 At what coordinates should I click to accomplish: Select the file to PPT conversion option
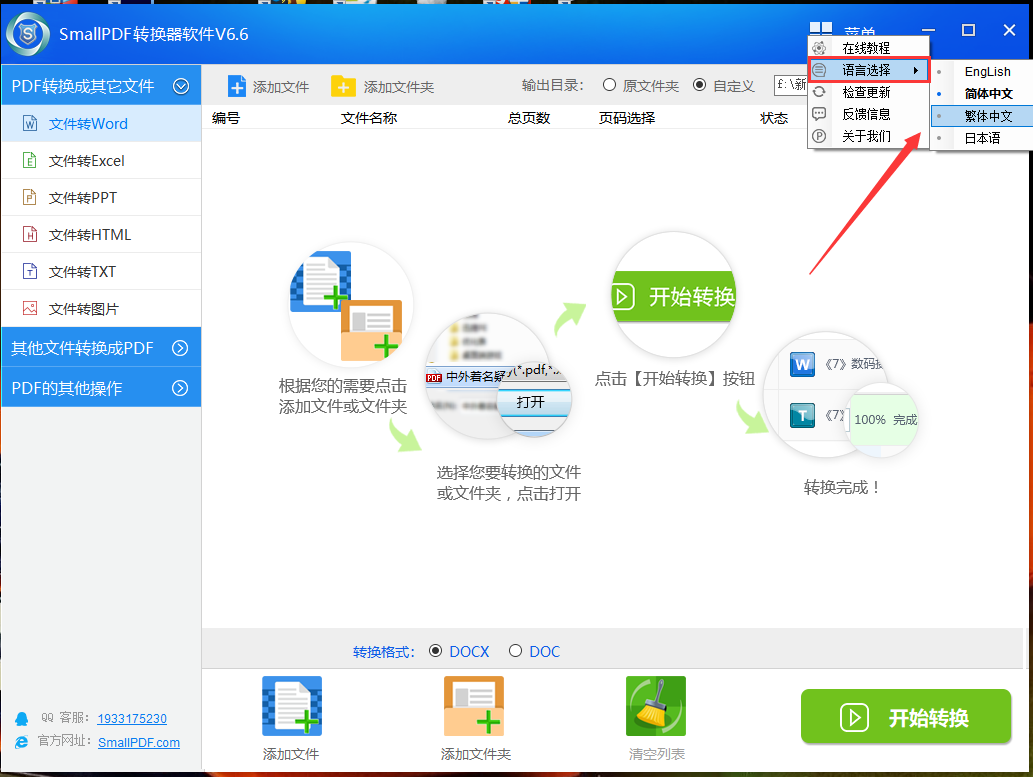point(83,198)
